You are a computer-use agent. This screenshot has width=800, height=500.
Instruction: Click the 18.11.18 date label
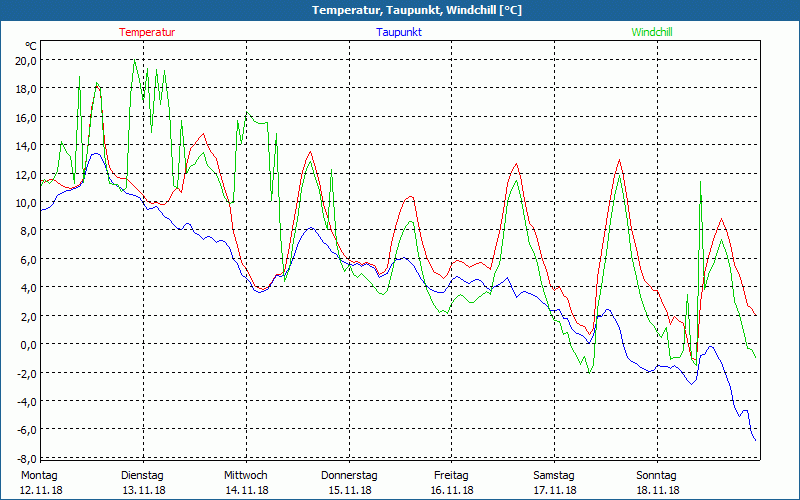(658, 490)
